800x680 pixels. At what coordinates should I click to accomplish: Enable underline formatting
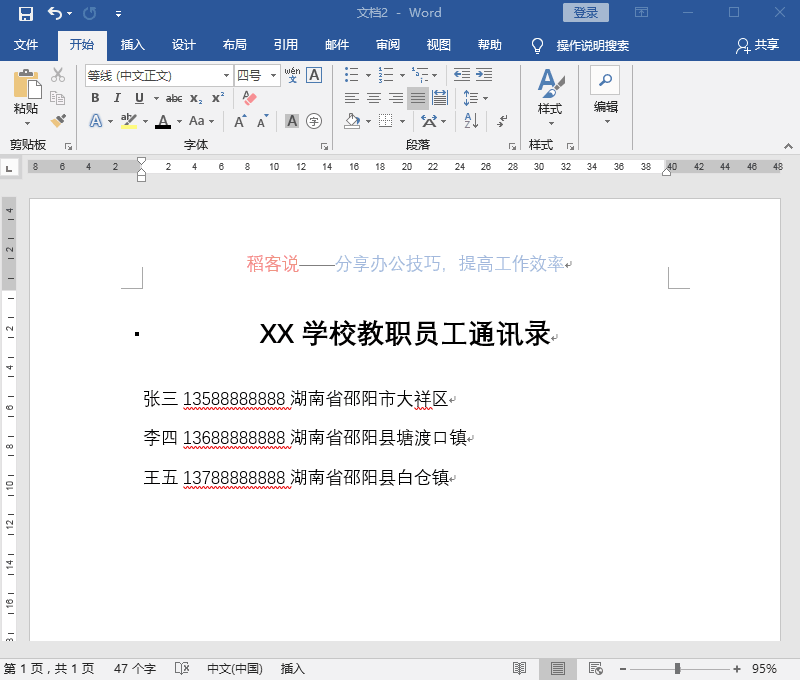coord(139,98)
